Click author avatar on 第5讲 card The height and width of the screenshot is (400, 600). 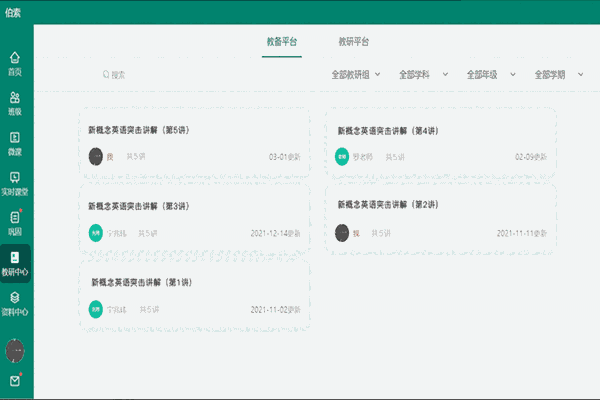(96, 157)
